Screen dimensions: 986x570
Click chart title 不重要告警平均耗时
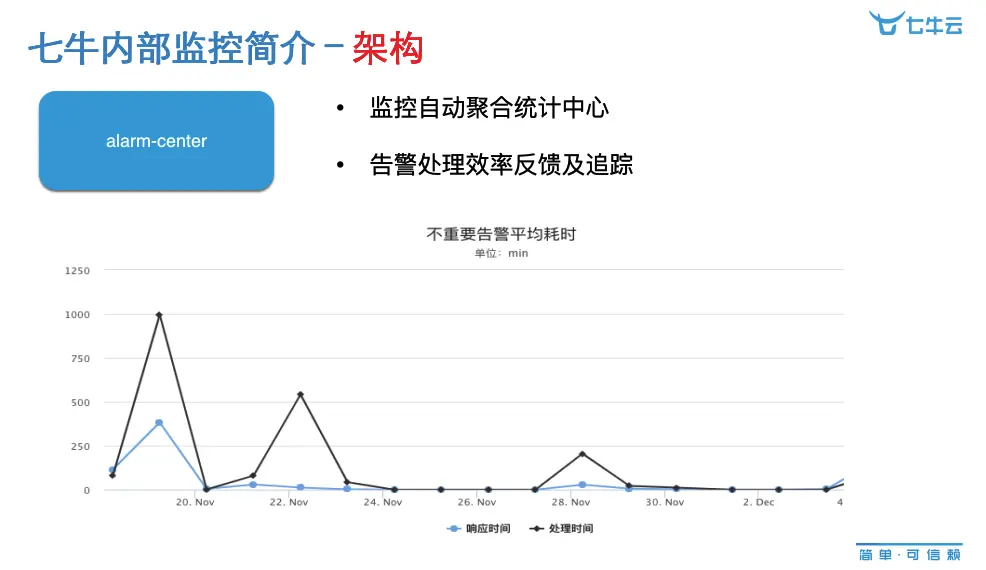coord(501,234)
